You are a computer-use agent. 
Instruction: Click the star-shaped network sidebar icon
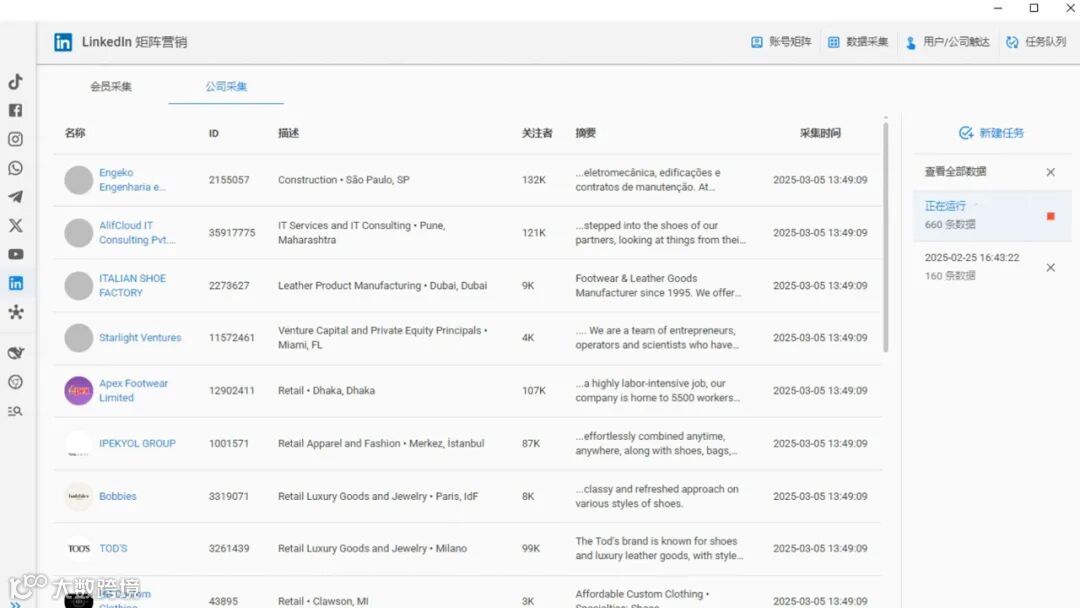[15, 312]
